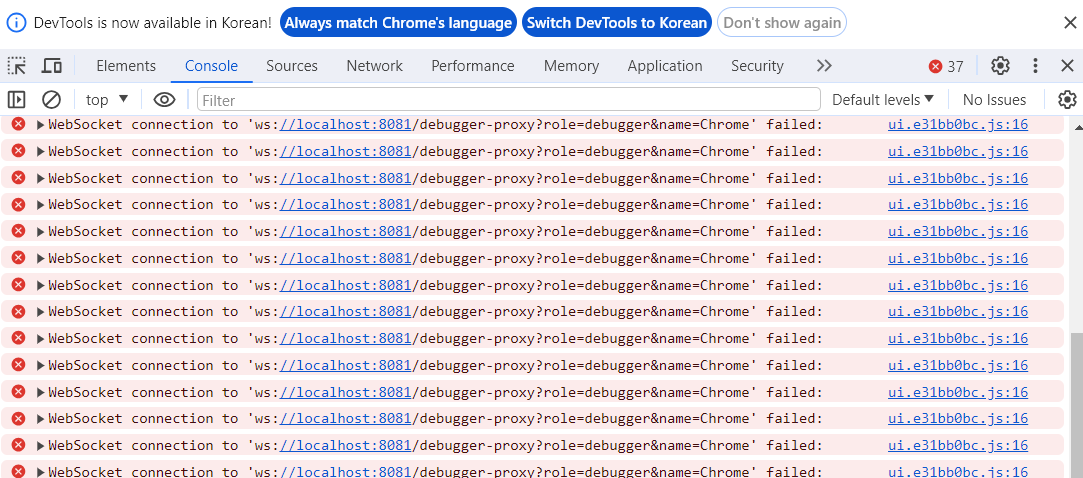Follow //localhost:8081 link in the topmost error row
Image resolution: width=1083 pixels, height=478 pixels.
click(x=345, y=124)
